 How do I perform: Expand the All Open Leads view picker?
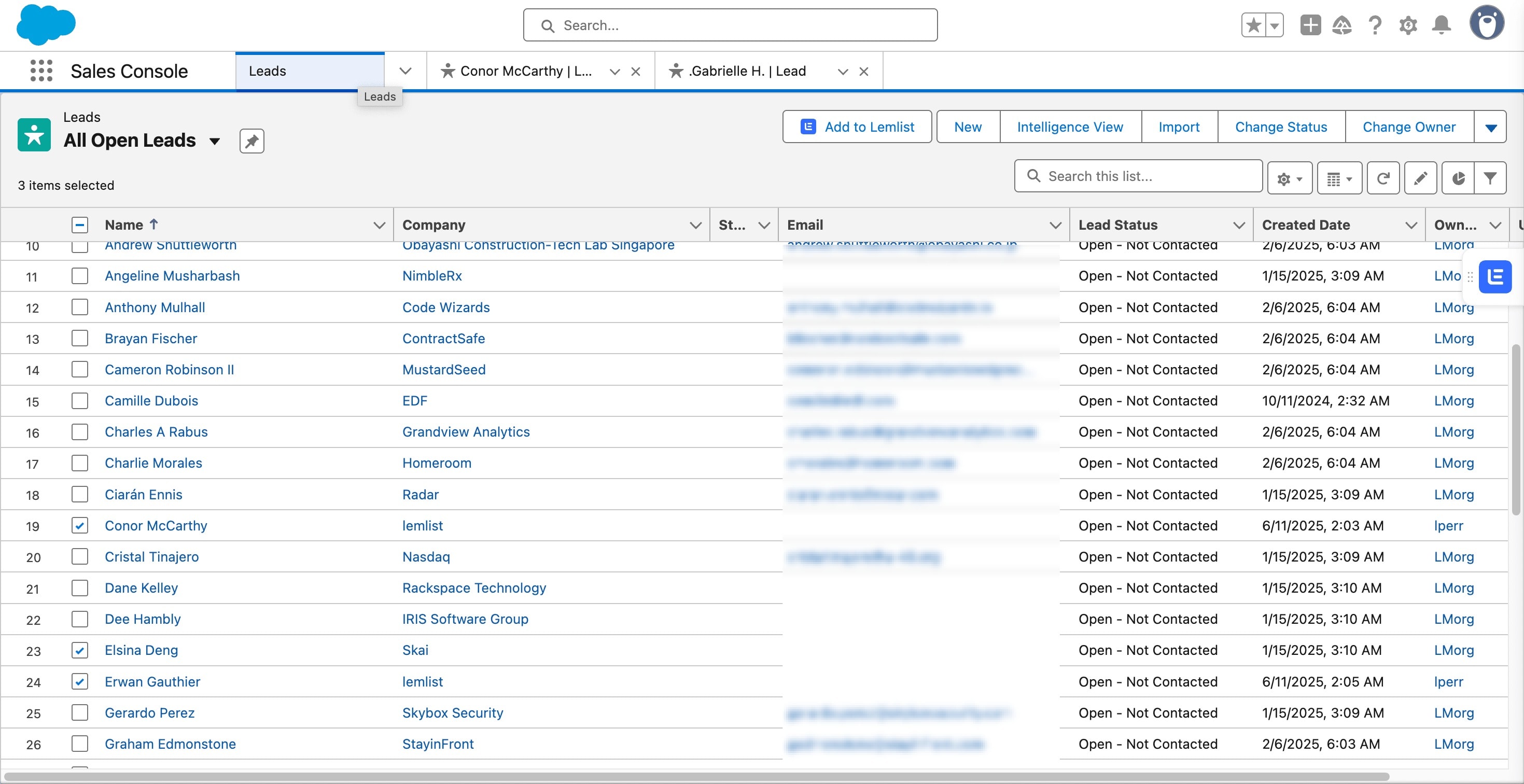coord(215,141)
